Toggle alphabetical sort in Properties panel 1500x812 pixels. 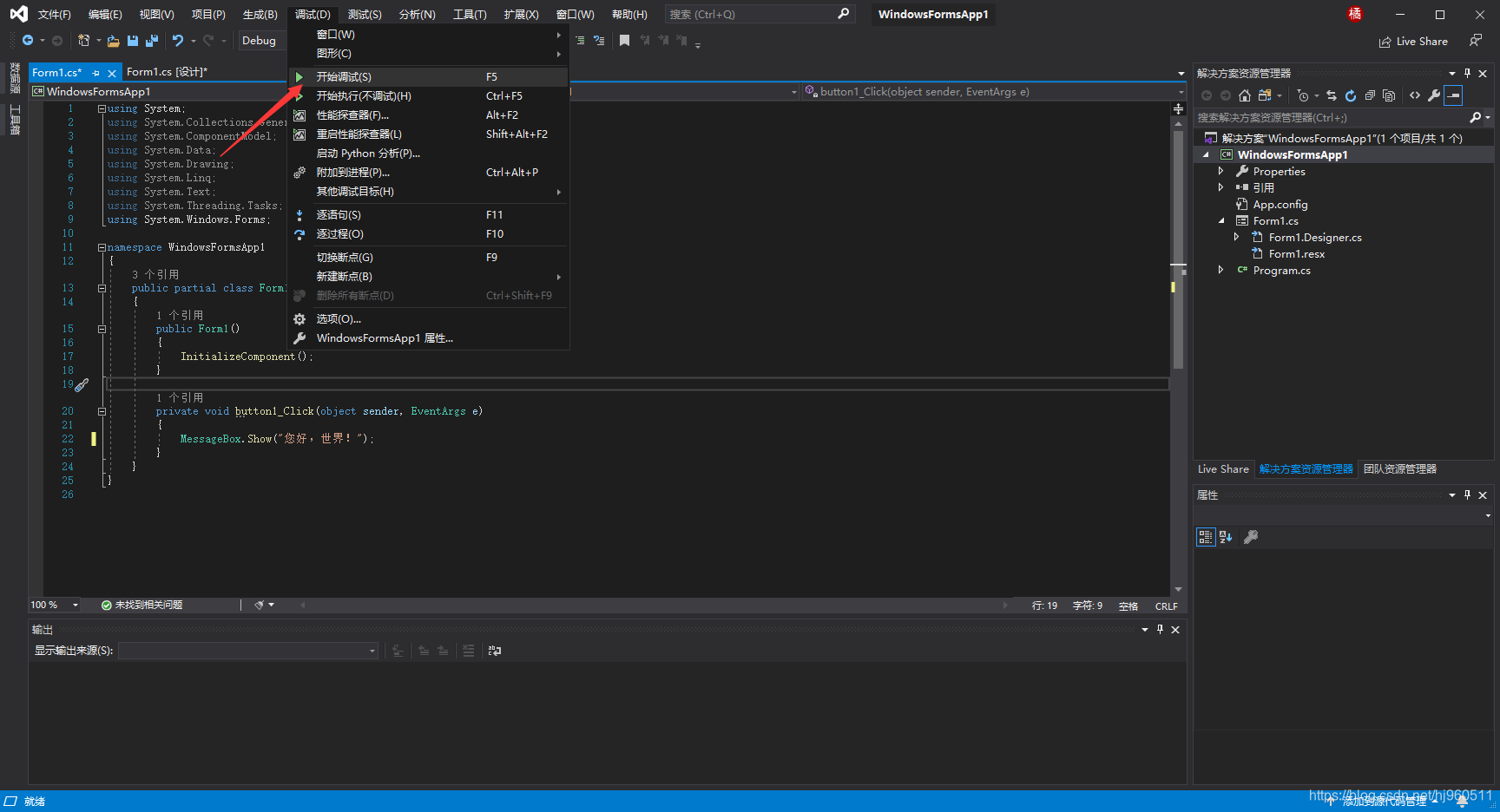click(x=1226, y=537)
